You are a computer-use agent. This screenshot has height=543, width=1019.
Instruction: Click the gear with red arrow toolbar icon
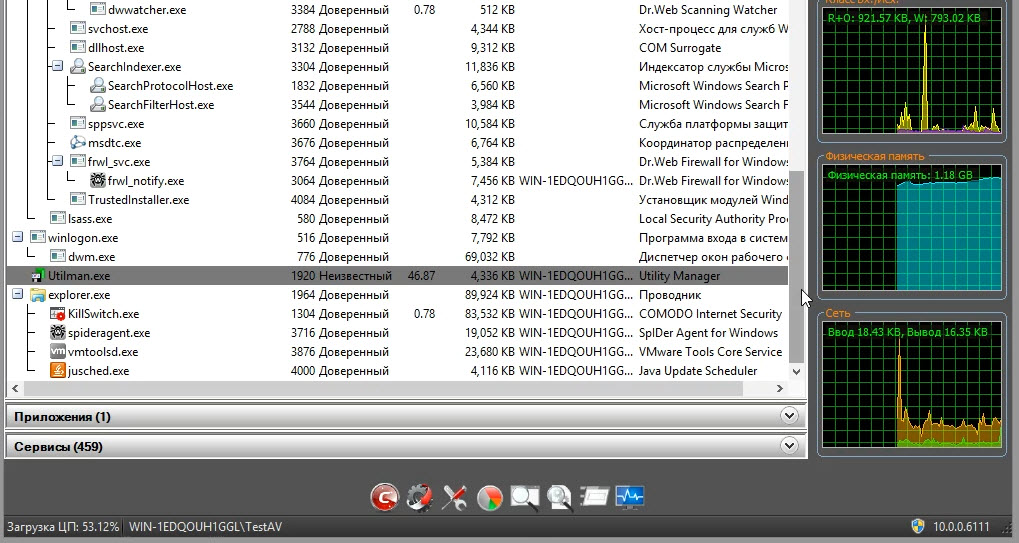click(420, 498)
